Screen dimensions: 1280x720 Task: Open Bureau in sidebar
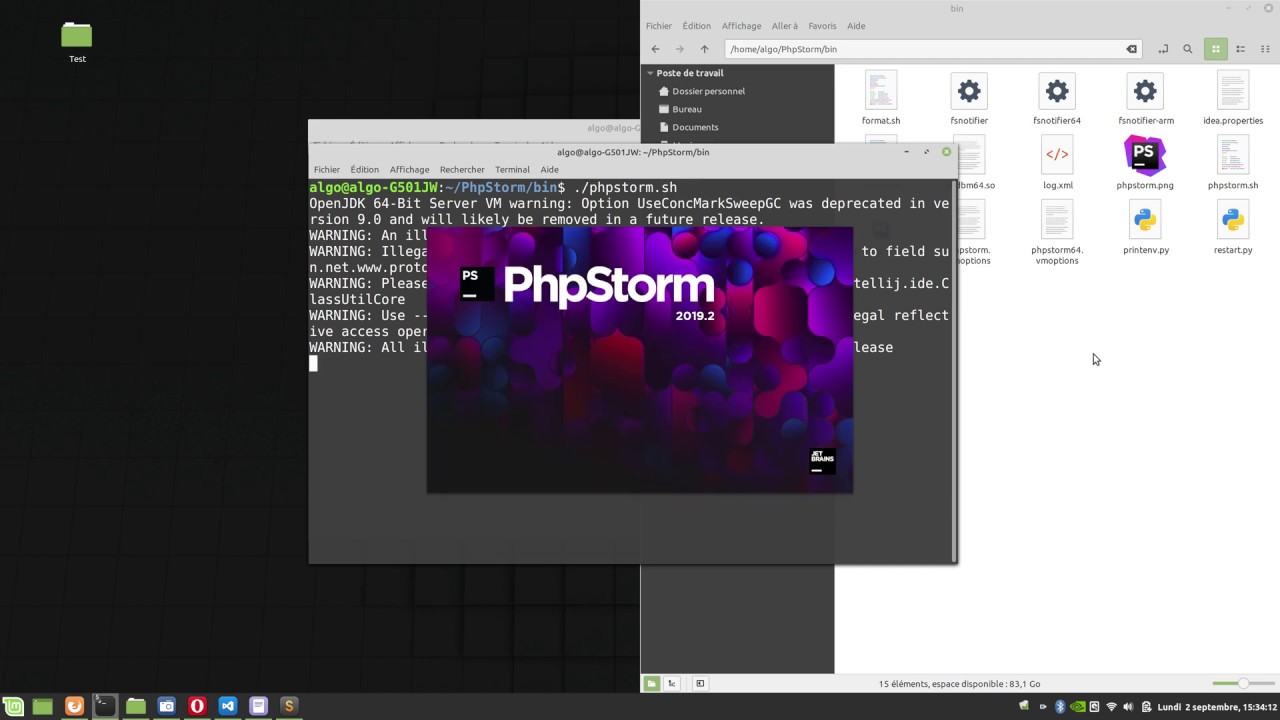[687, 109]
